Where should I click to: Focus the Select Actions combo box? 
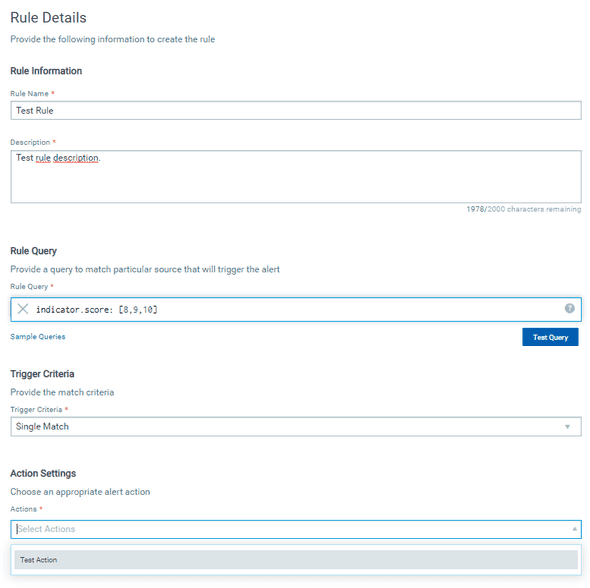click(x=296, y=529)
